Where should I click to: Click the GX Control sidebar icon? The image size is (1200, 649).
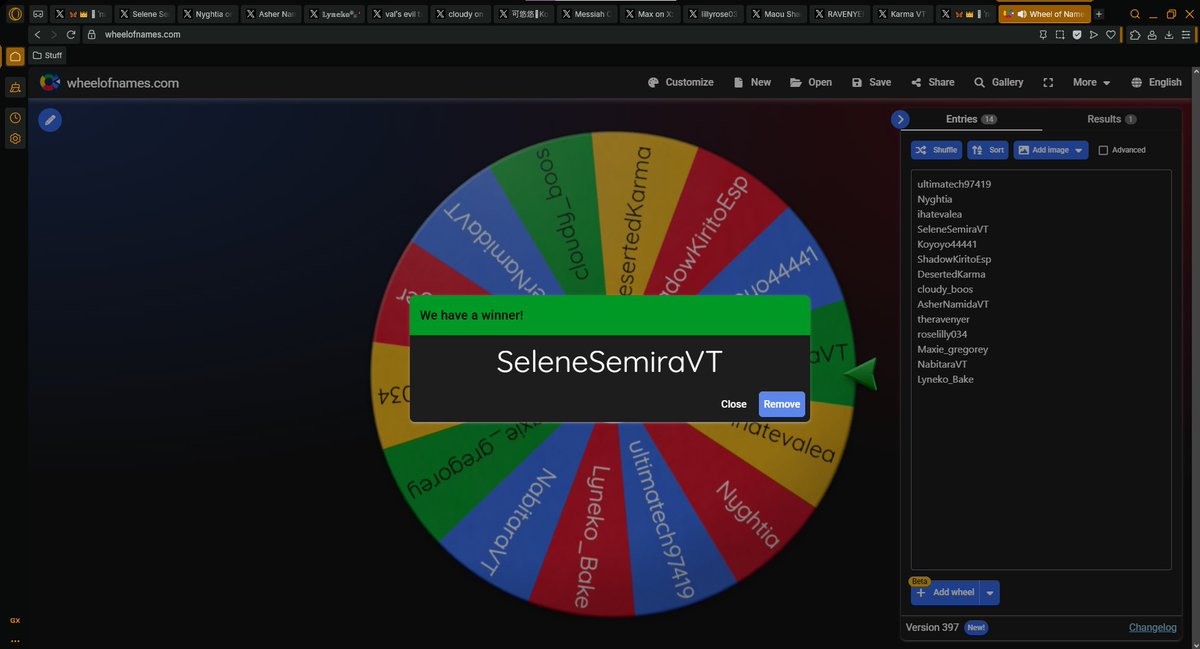tap(15, 620)
